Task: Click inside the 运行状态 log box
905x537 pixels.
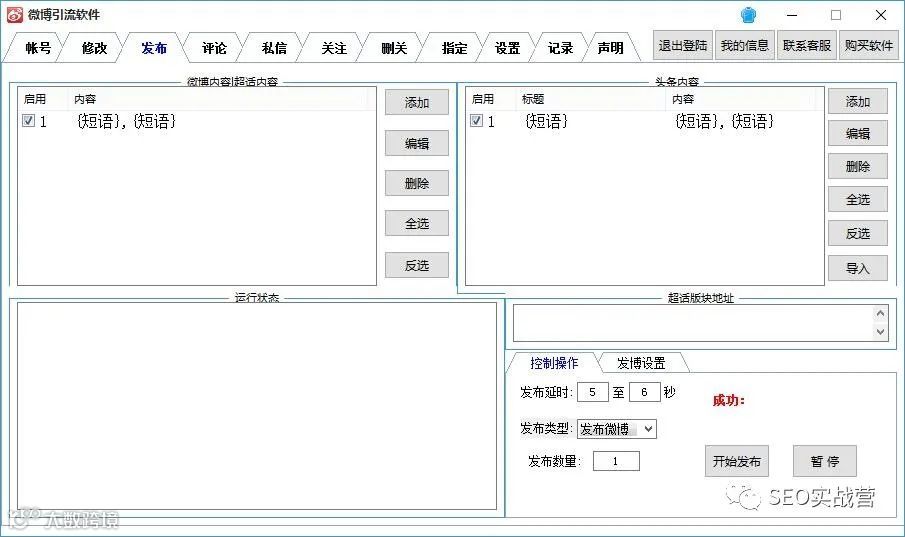Action: coord(257,406)
